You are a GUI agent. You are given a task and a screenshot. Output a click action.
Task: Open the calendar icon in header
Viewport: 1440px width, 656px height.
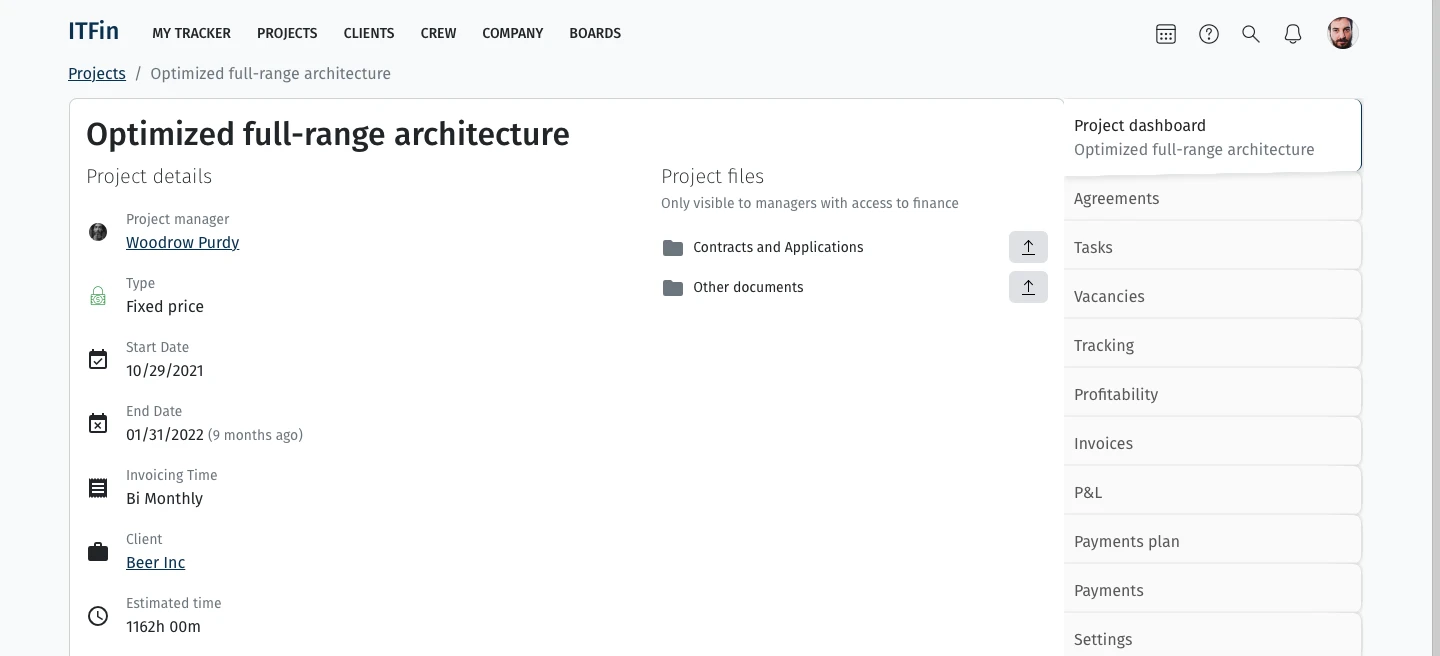[x=1166, y=34]
